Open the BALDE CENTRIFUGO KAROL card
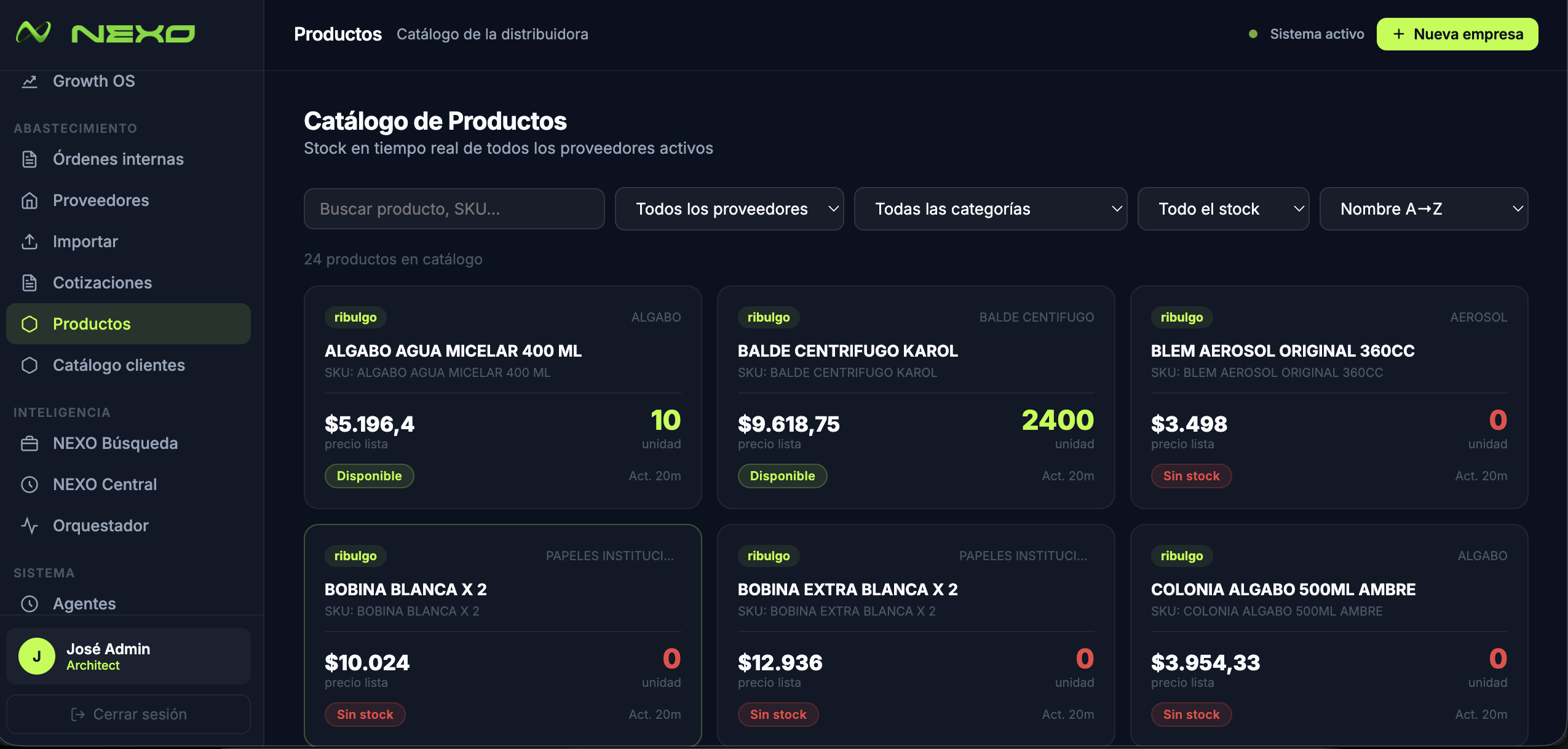This screenshot has width=1568, height=749. pos(916,397)
